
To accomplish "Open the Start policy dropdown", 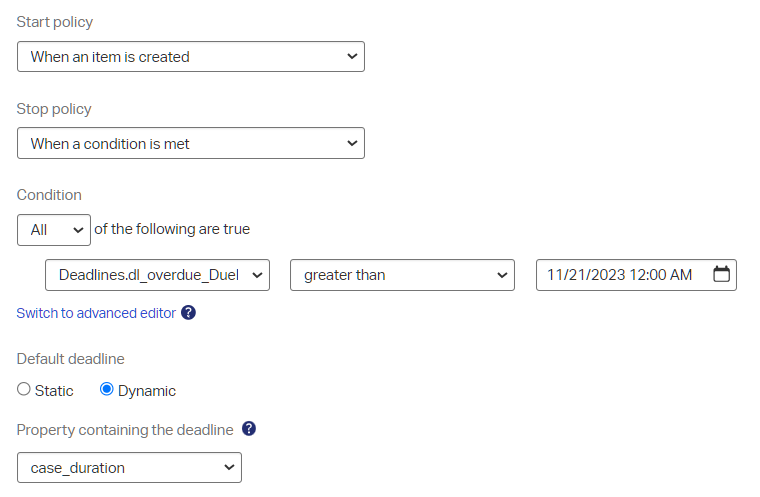I will click(x=190, y=57).
